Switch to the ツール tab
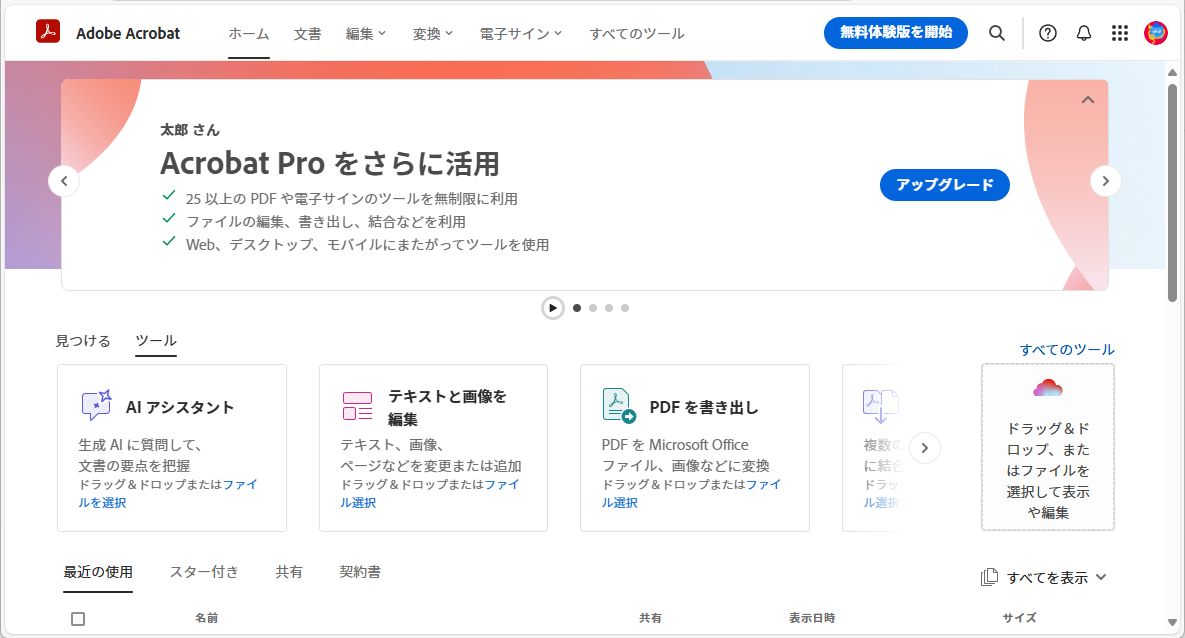The height and width of the screenshot is (638, 1185). pos(156,341)
